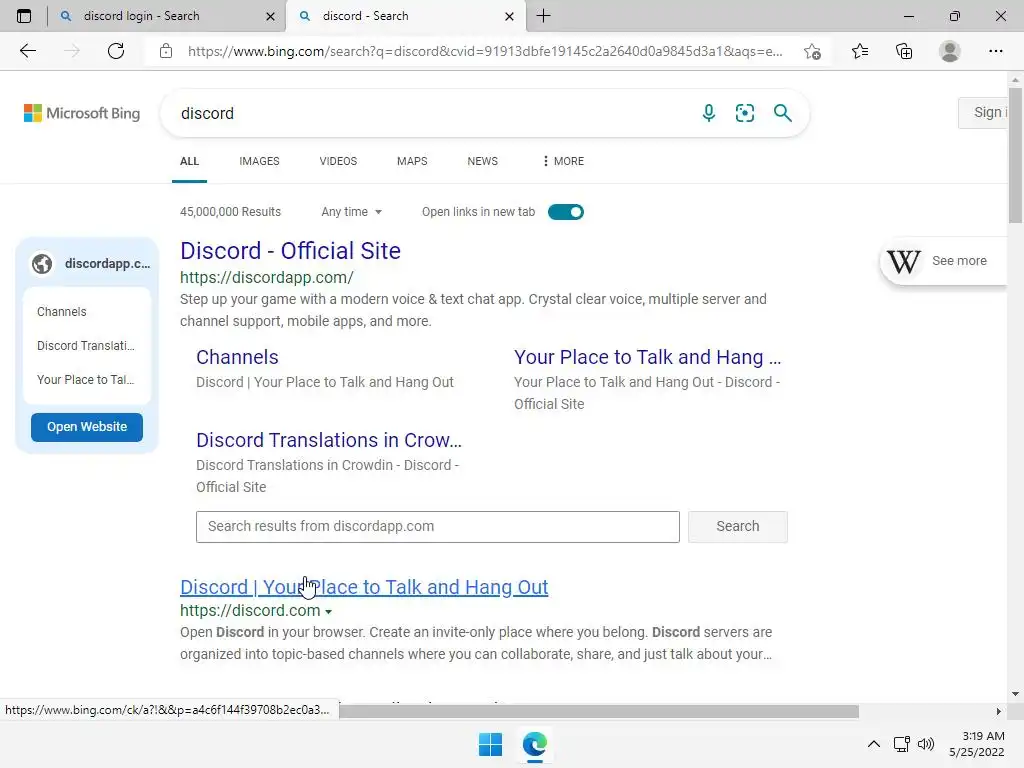Open 'Discord Translations in Crow...' sublink
1024x768 pixels.
(x=328, y=440)
